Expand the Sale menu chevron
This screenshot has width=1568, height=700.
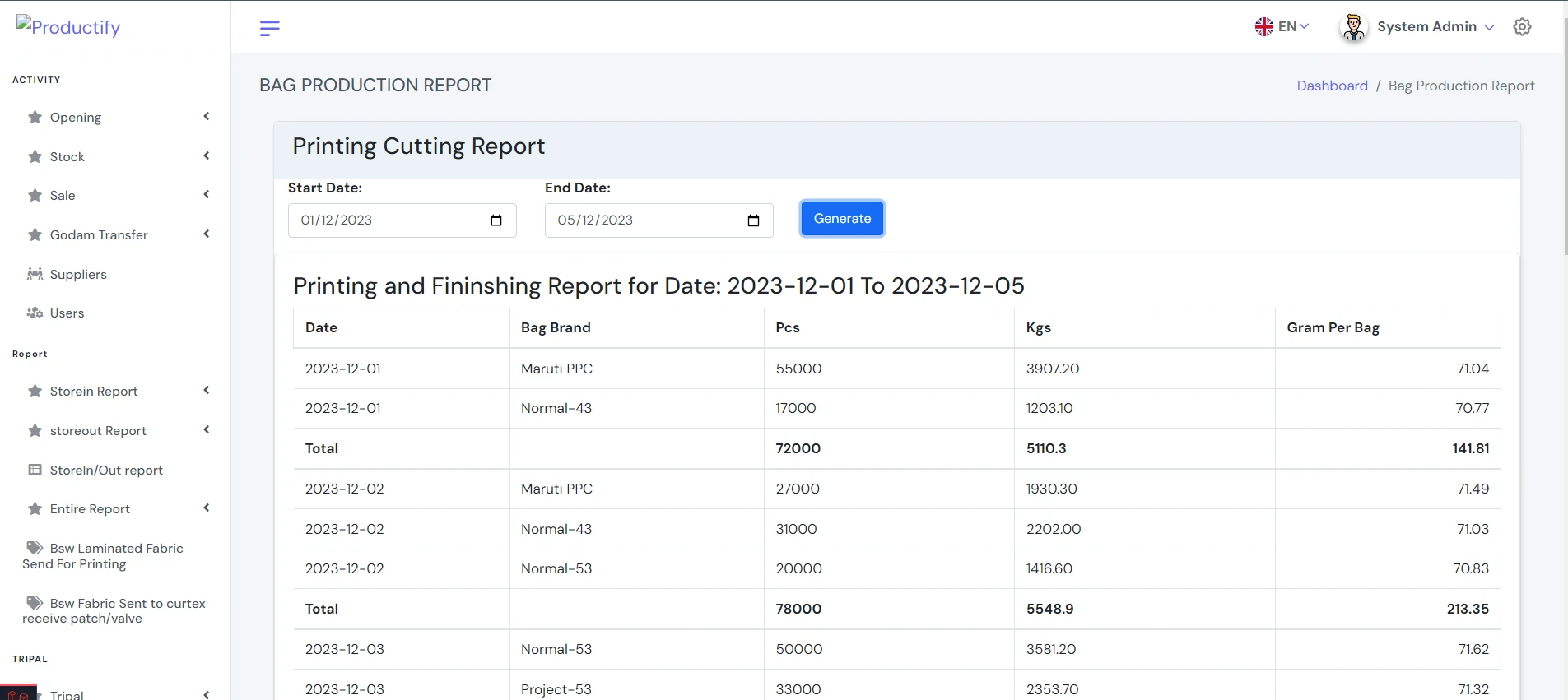click(x=207, y=194)
